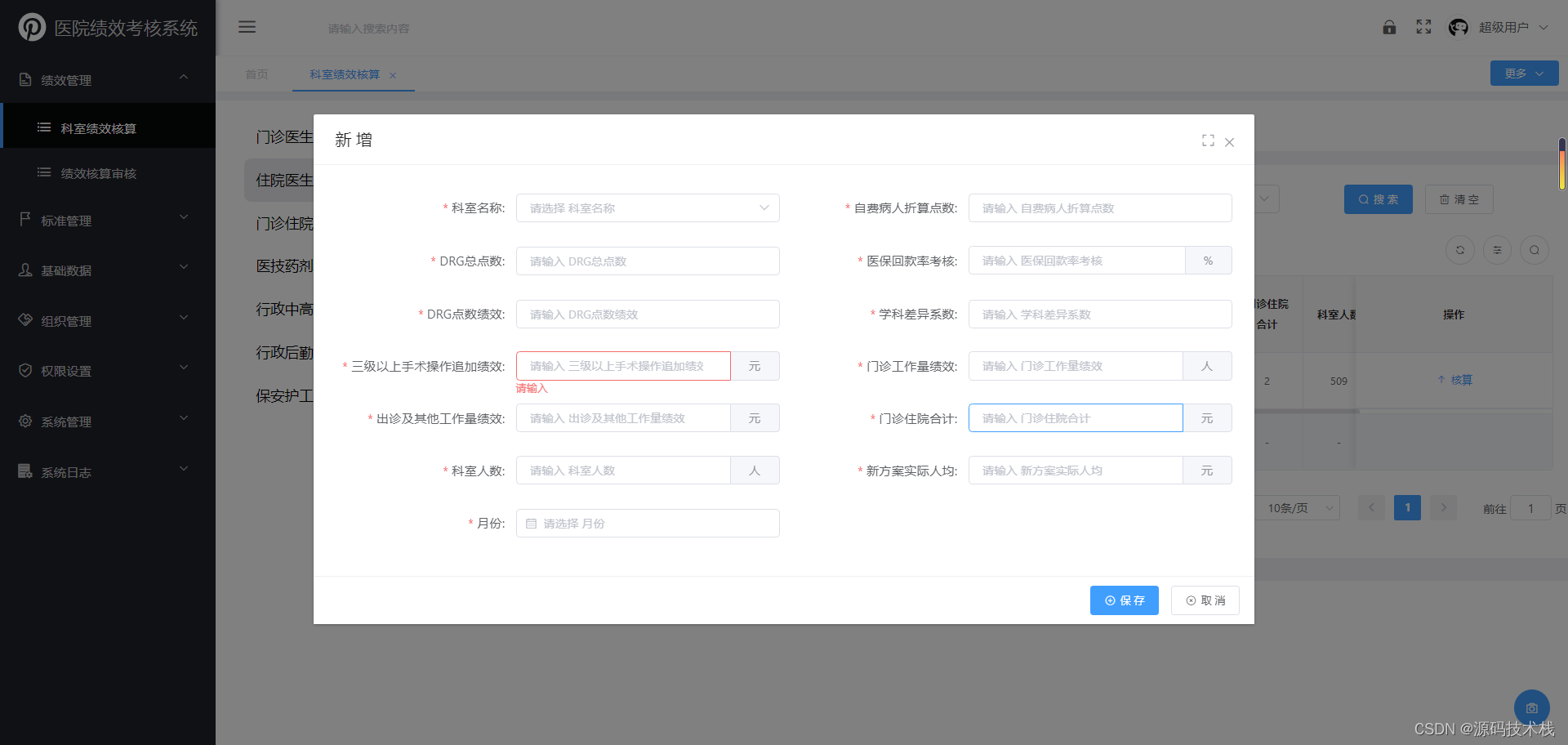Viewport: 1568px width, 745px height.
Task: Go to next page arrow
Action: point(1443,507)
